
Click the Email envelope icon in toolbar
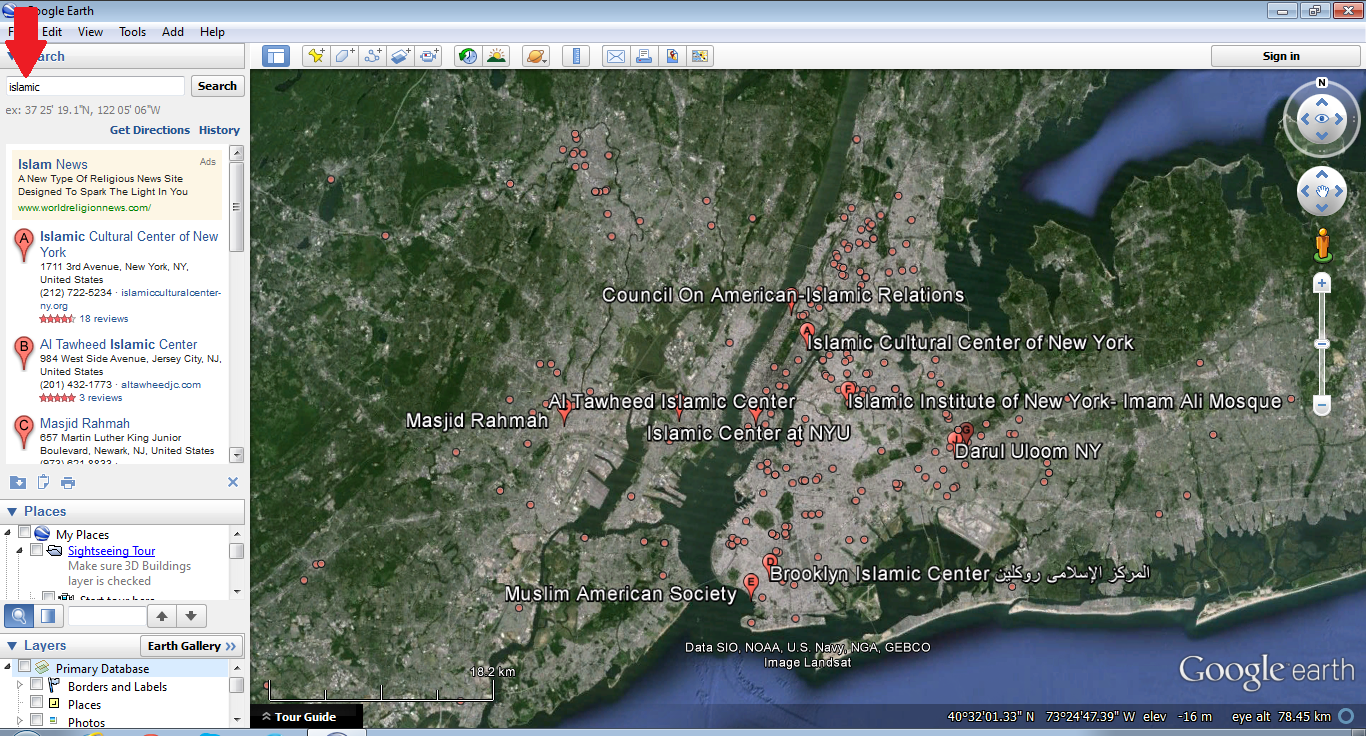[616, 56]
